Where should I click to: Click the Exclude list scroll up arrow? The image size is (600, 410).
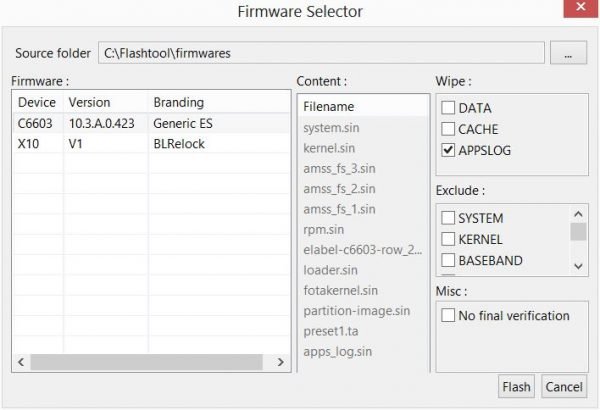tap(578, 214)
